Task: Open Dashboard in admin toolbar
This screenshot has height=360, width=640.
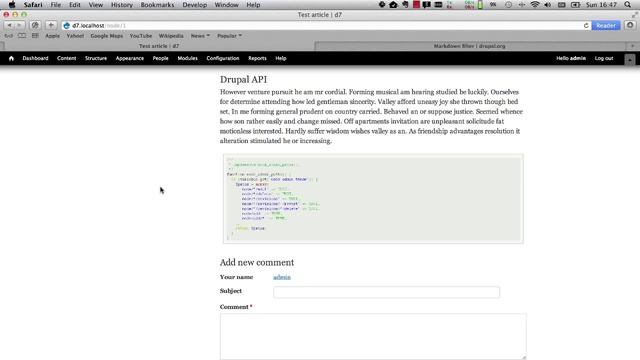Action: coord(36,58)
